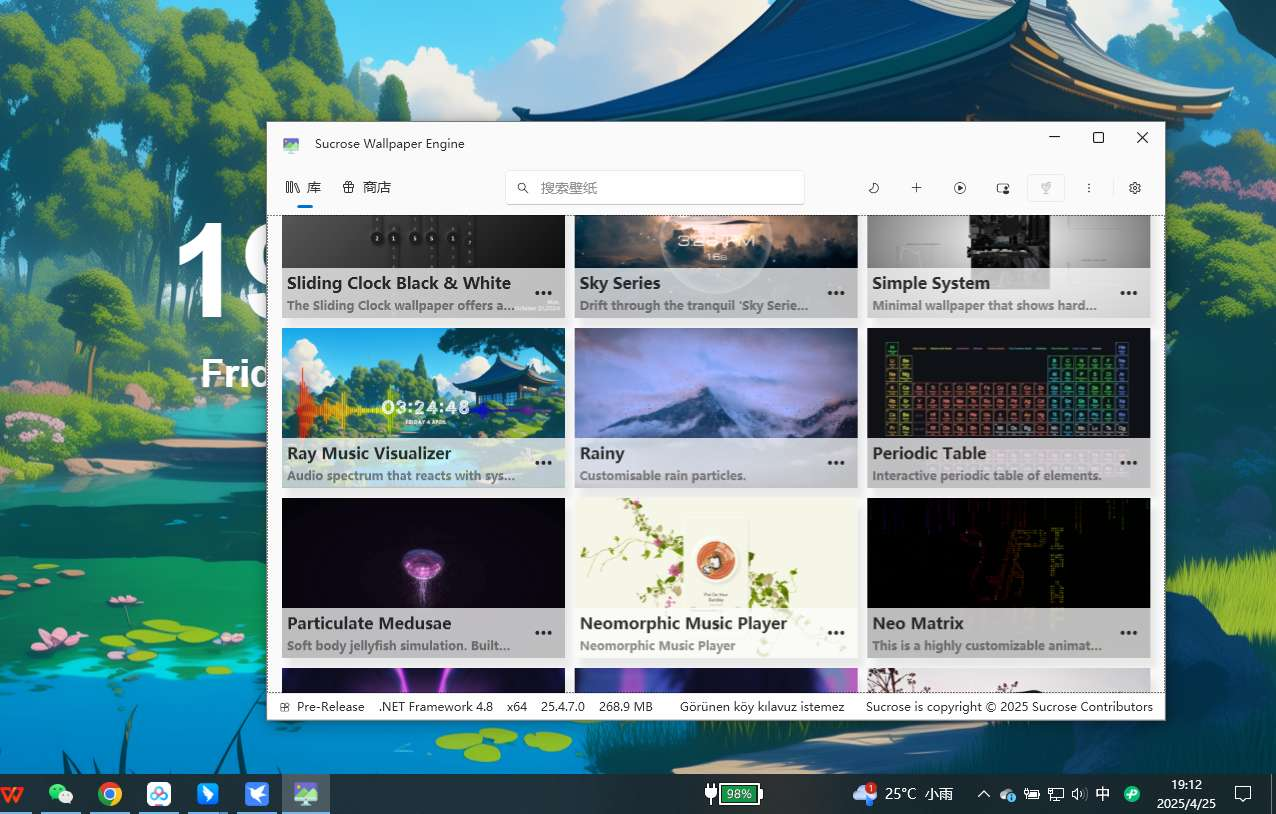This screenshot has height=814, width=1276.
Task: Click the green round tray icon
Action: pyautogui.click(x=1132, y=794)
